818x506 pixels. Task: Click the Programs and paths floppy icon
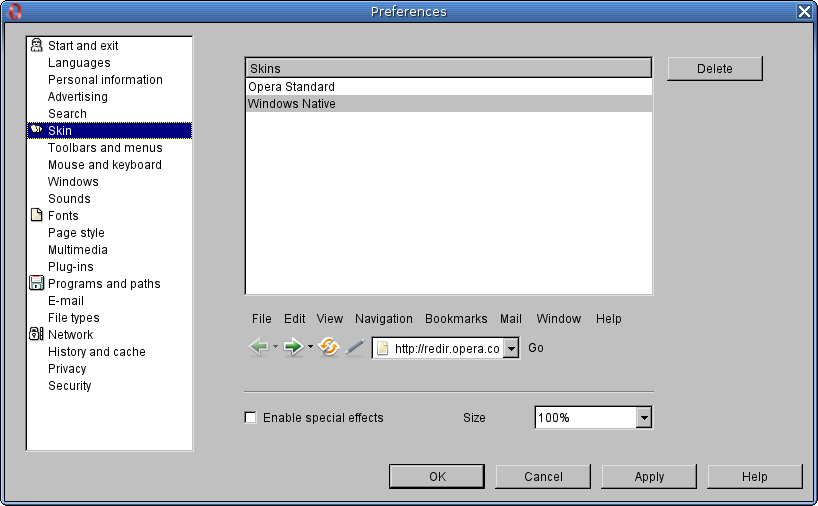point(37,284)
